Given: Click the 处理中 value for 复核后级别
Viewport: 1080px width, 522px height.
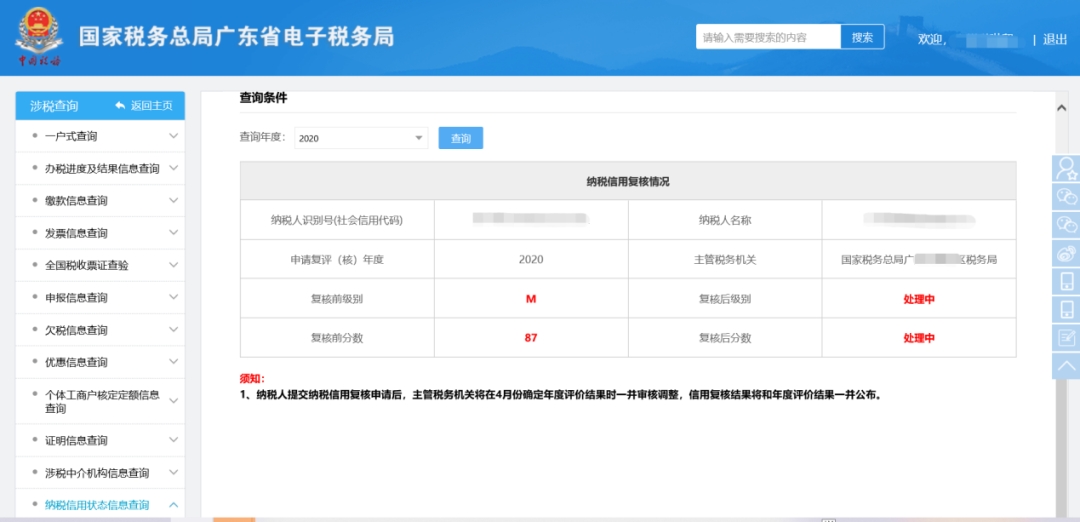Looking at the screenshot, I should pos(919,299).
